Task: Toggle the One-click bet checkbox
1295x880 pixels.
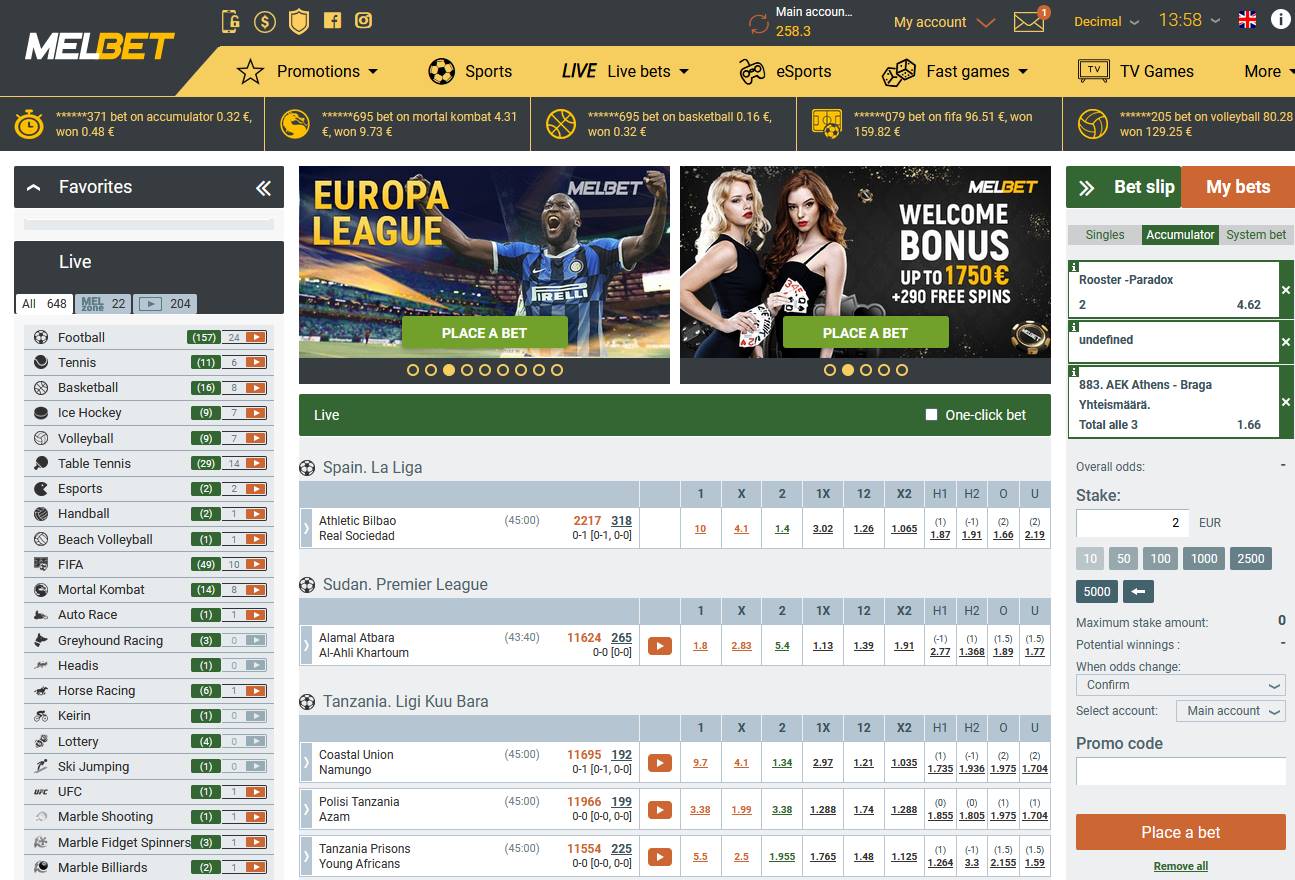Action: coord(932,415)
